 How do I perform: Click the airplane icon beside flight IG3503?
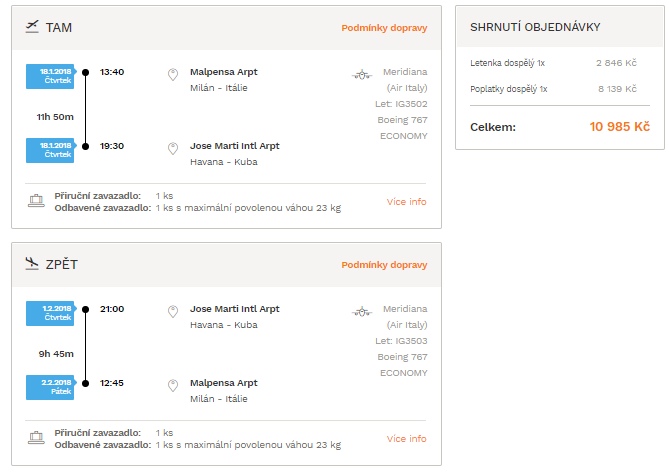pos(362,312)
